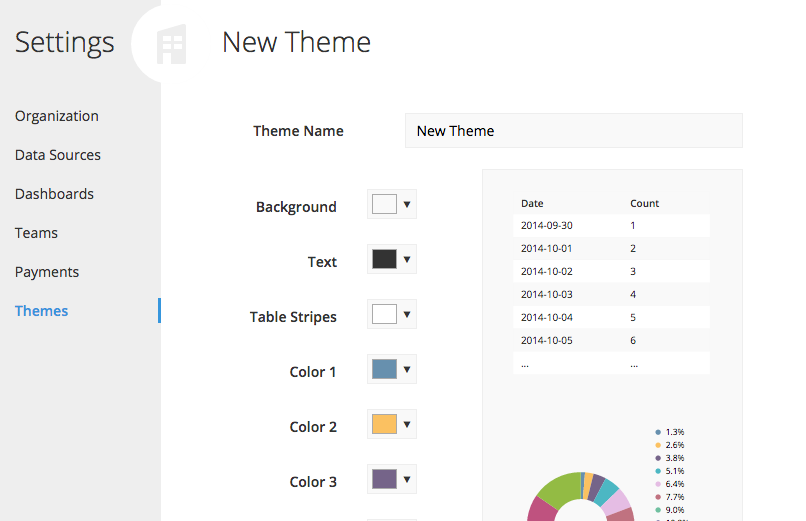
Task: Click the Settings sidebar heading
Action: [65, 43]
